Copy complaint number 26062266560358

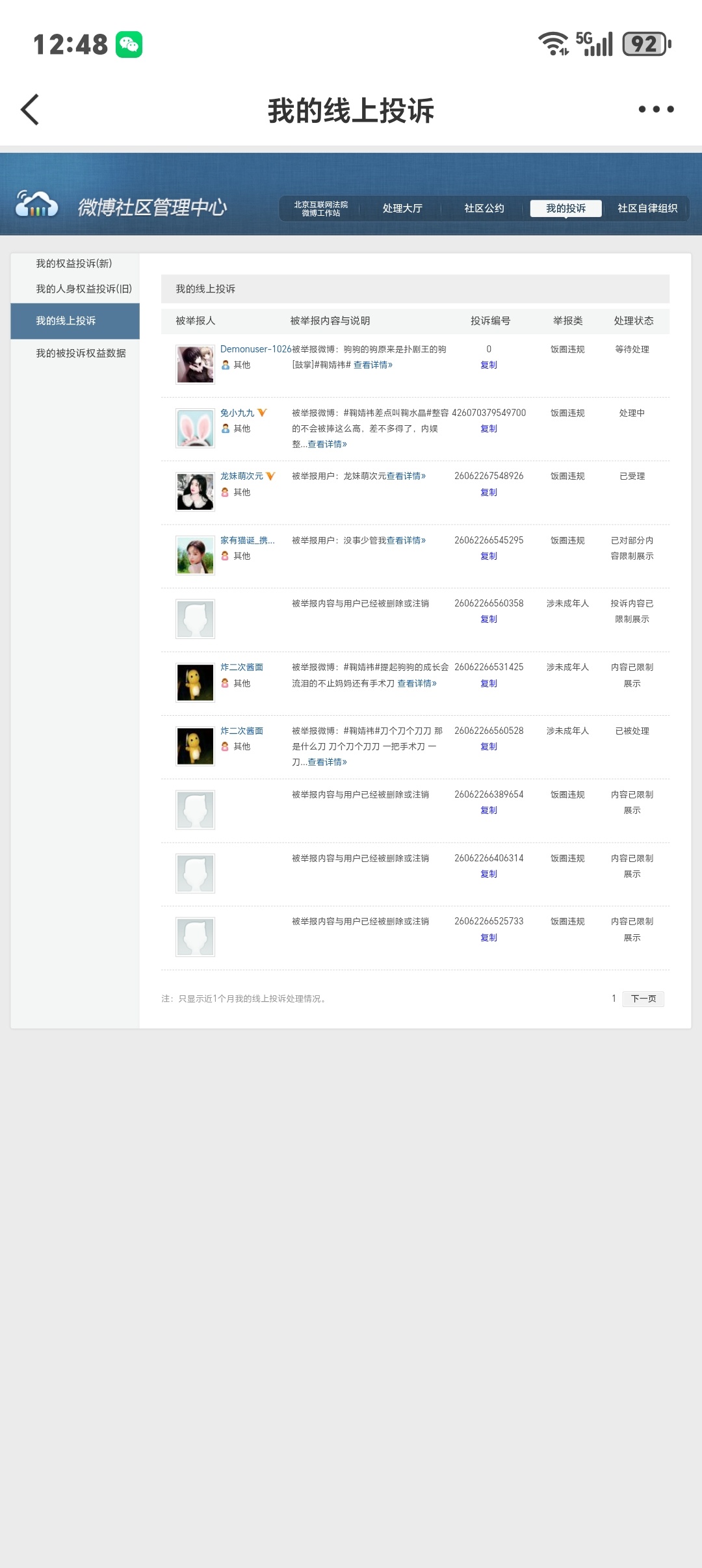[489, 619]
